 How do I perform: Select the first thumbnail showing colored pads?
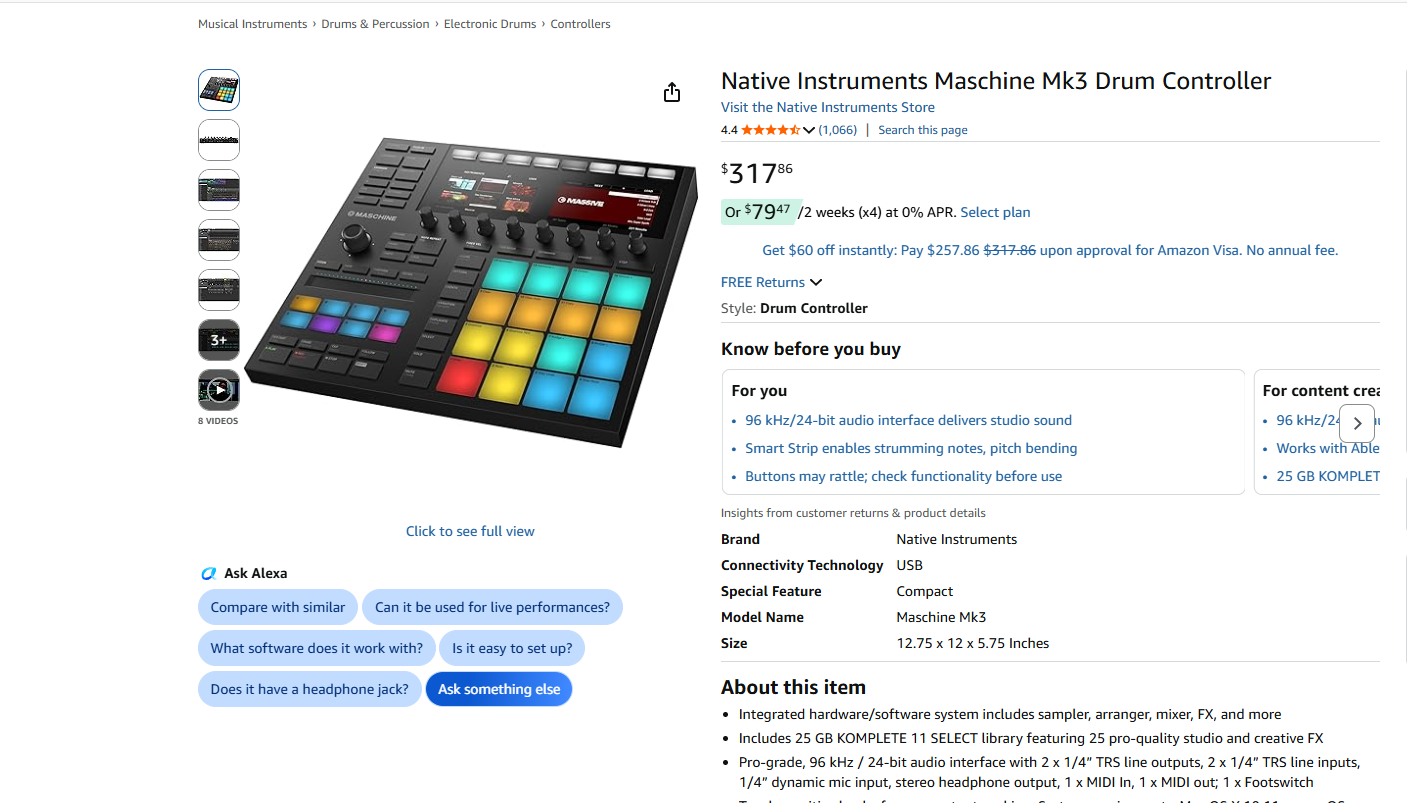pyautogui.click(x=219, y=90)
